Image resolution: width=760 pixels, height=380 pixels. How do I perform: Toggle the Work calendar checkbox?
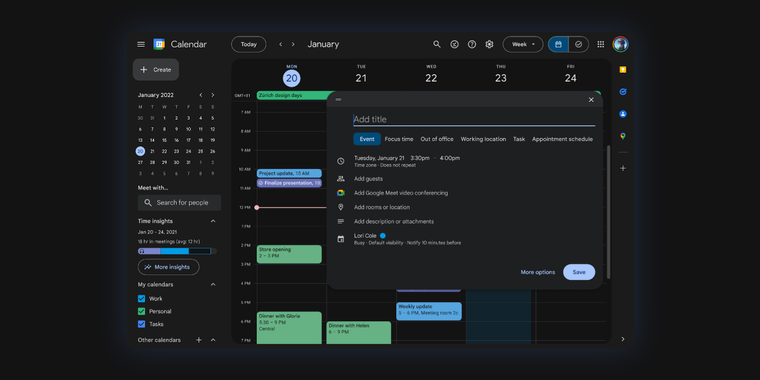(142, 299)
